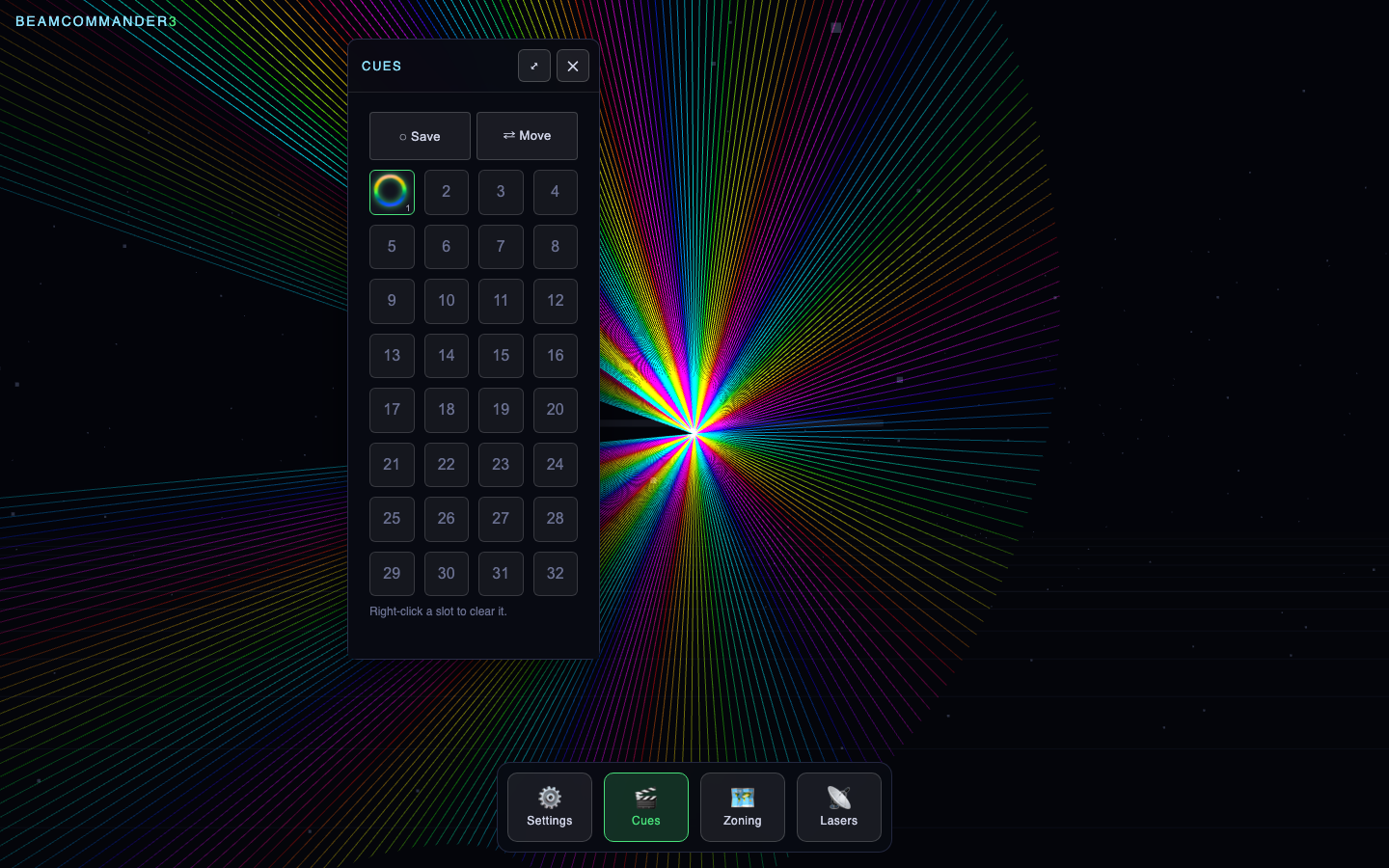Activate the Move cue button

527,136
